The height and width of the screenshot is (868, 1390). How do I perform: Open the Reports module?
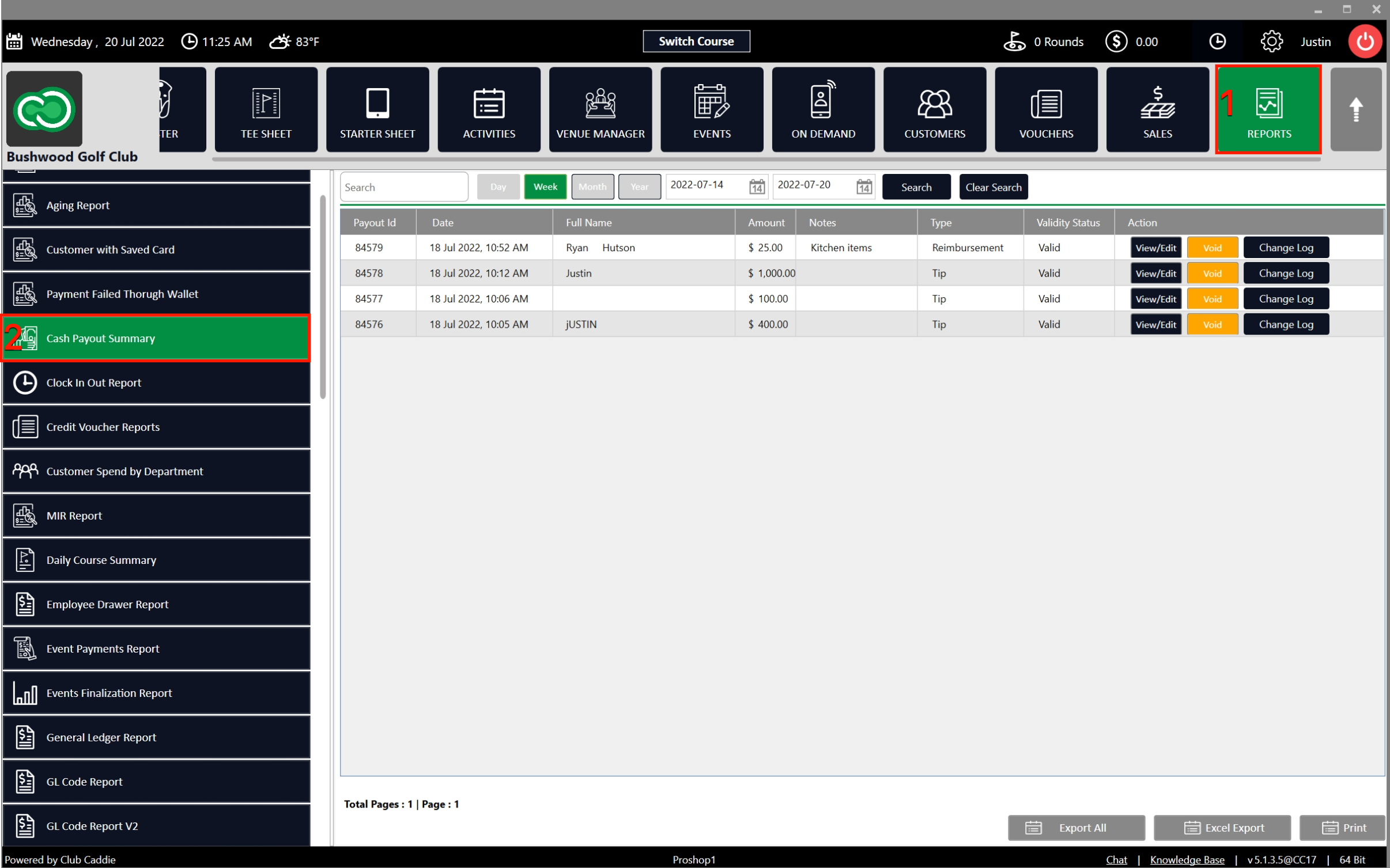(1268, 109)
